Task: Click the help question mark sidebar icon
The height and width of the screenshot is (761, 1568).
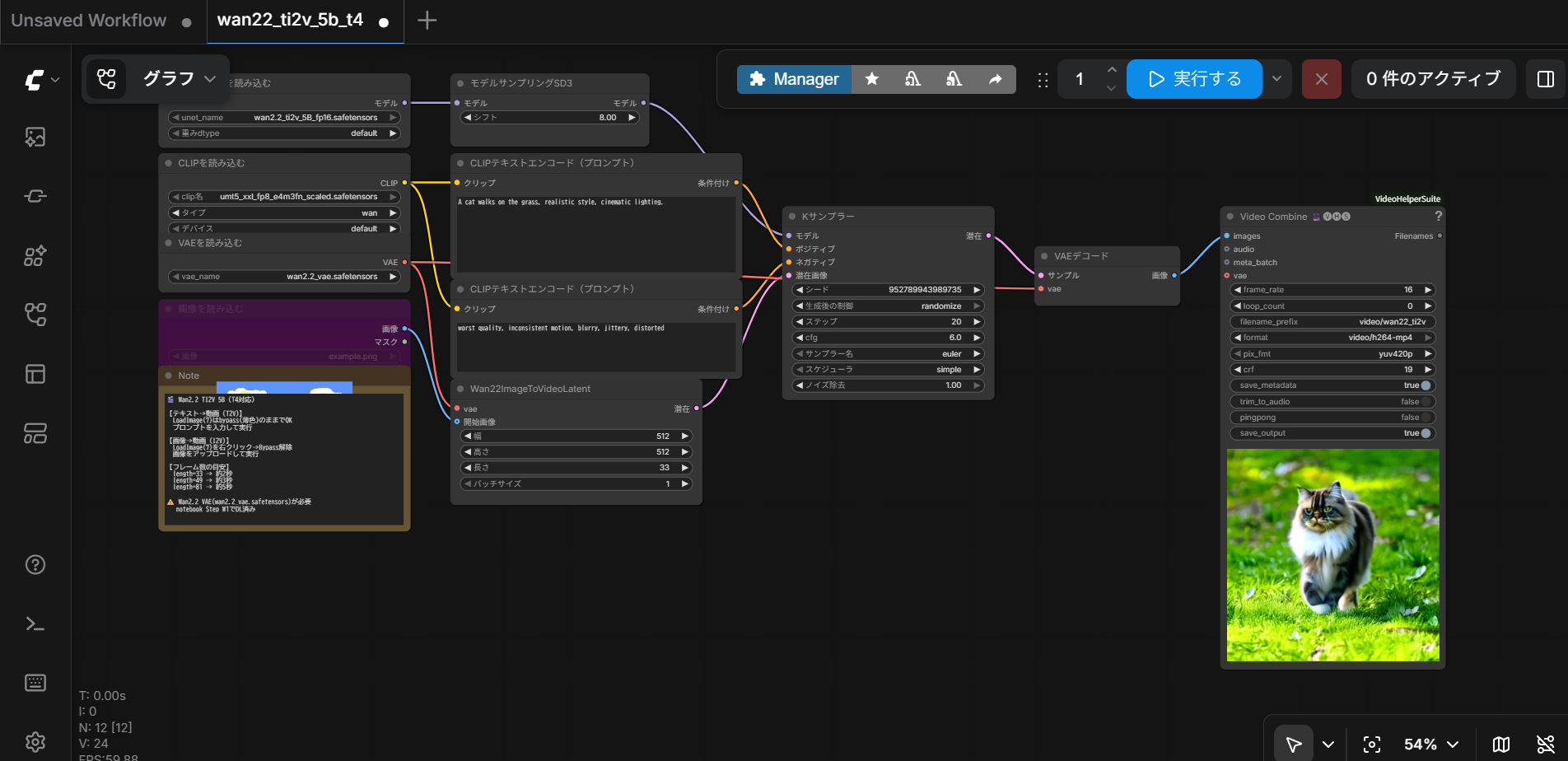Action: pyautogui.click(x=35, y=564)
